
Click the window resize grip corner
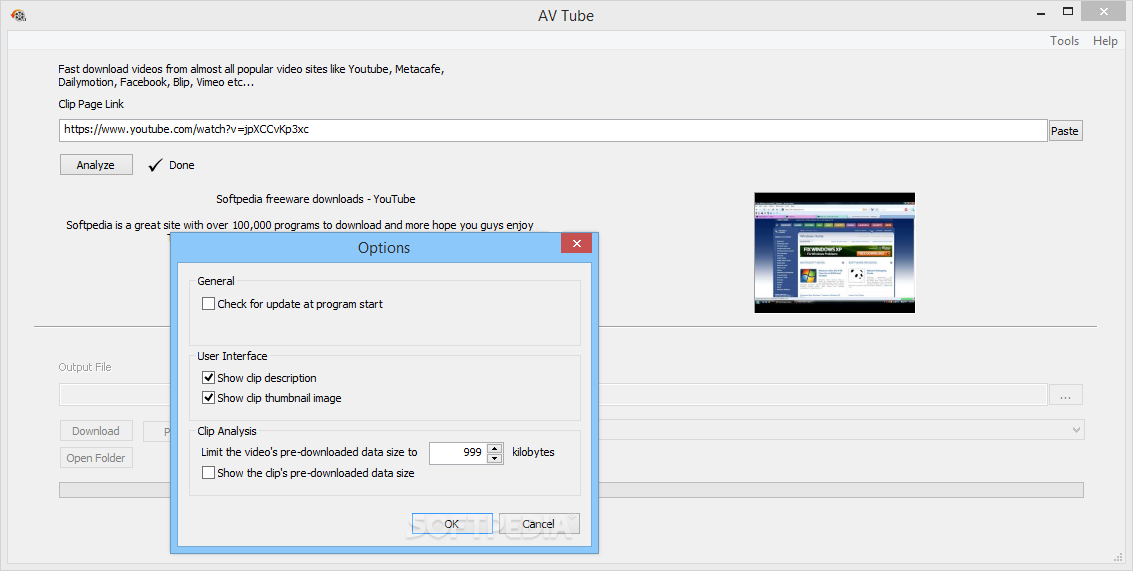pos(1119,557)
